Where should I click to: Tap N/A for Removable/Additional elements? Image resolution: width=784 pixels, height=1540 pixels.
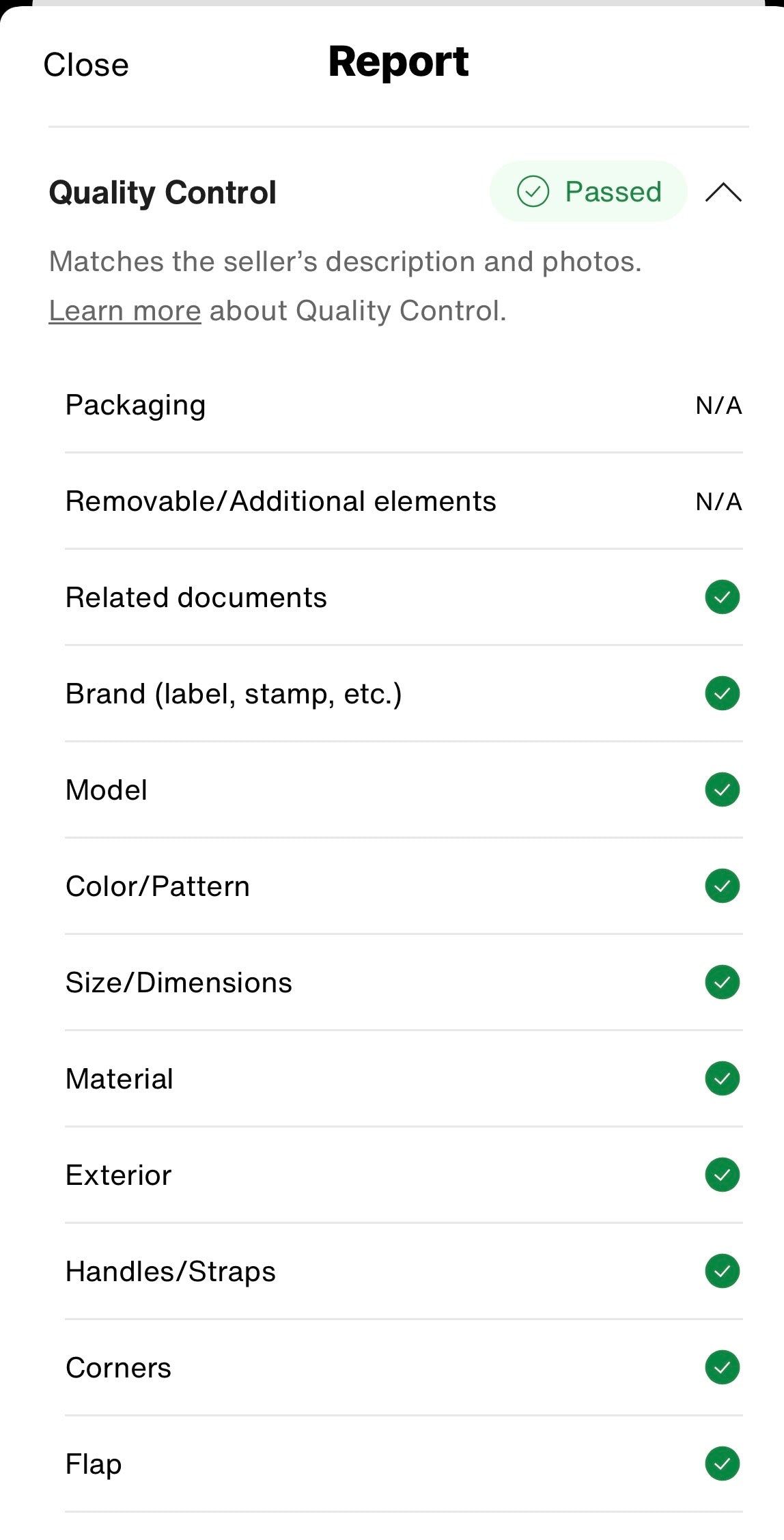pyautogui.click(x=718, y=502)
